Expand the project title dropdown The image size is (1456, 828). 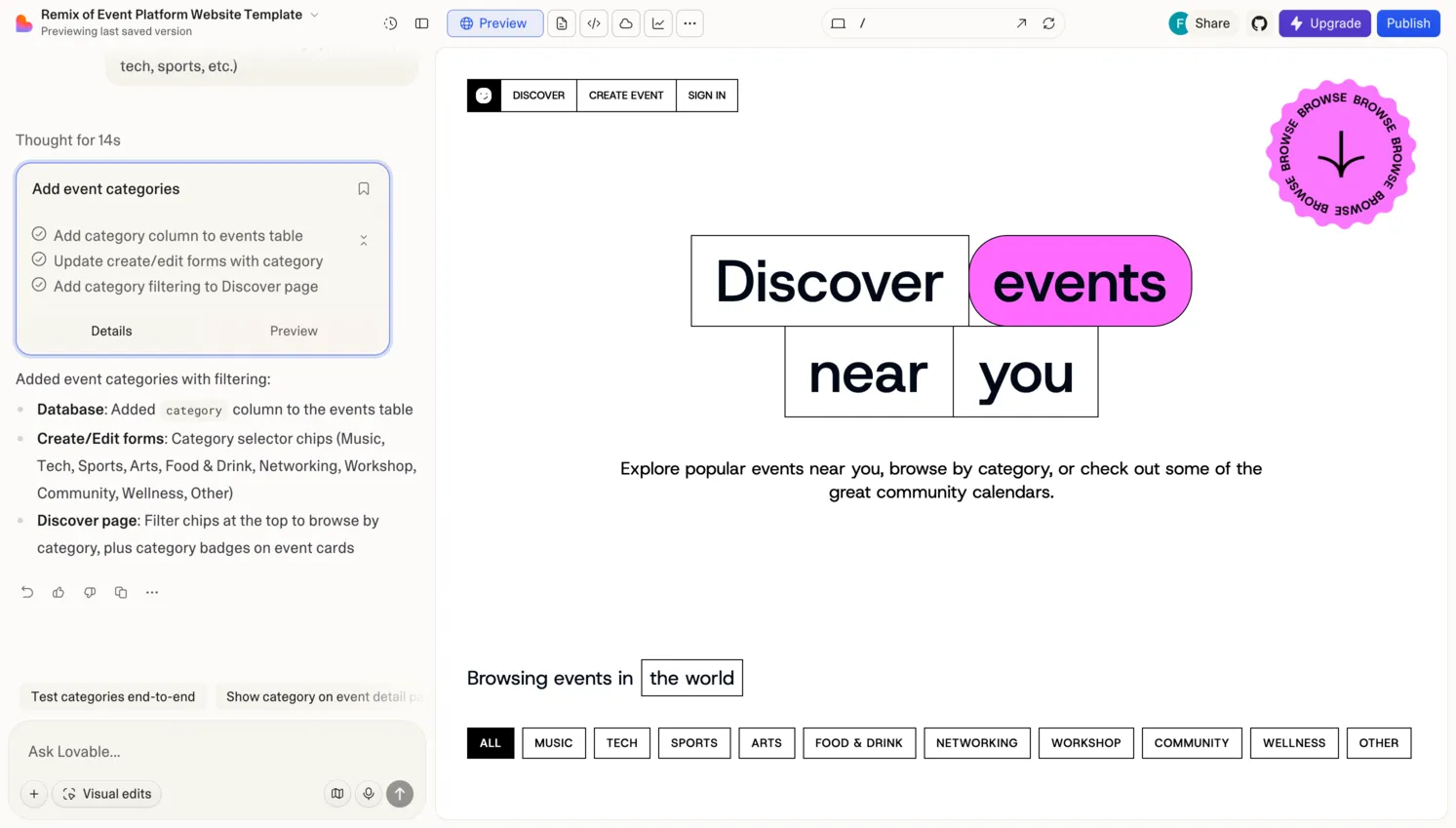click(313, 15)
